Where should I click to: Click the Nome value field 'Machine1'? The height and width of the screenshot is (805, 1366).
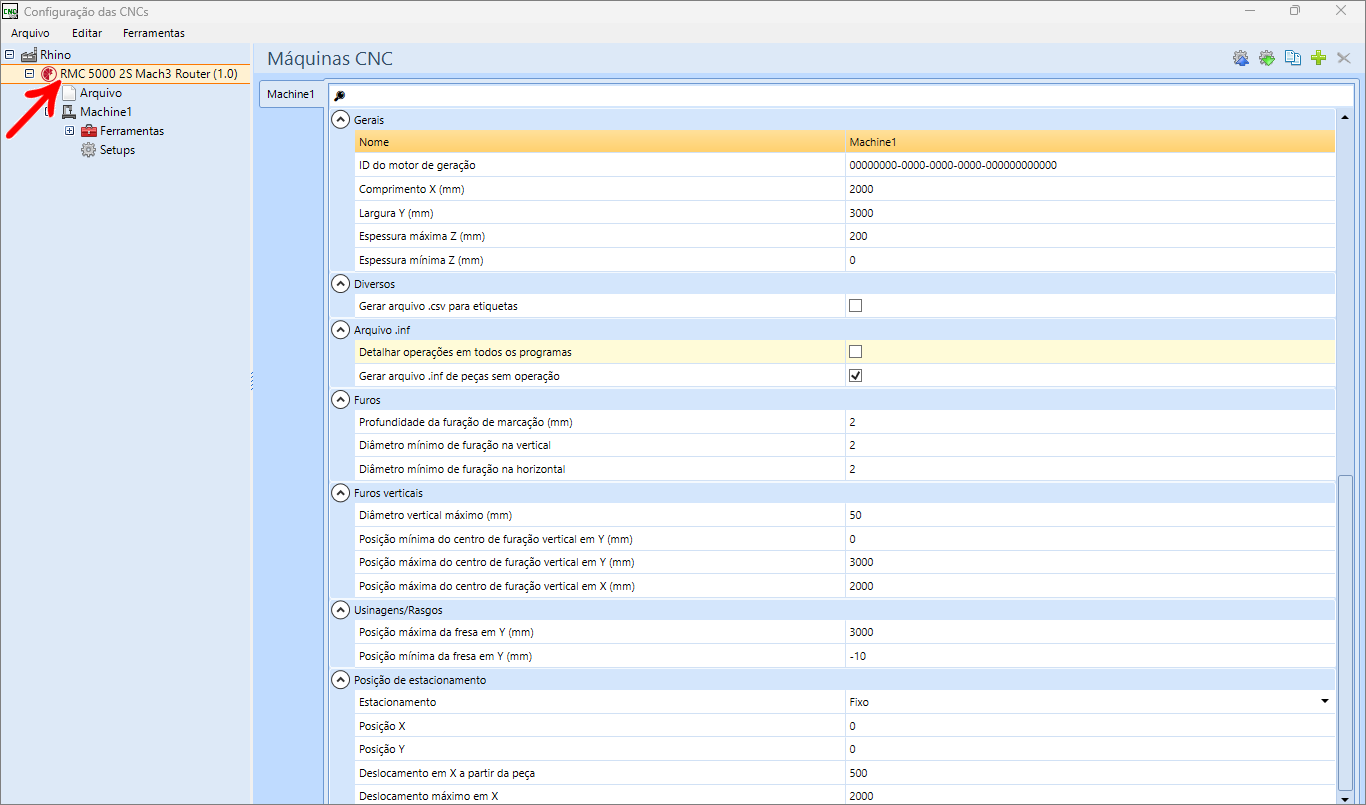[x=1090, y=142]
